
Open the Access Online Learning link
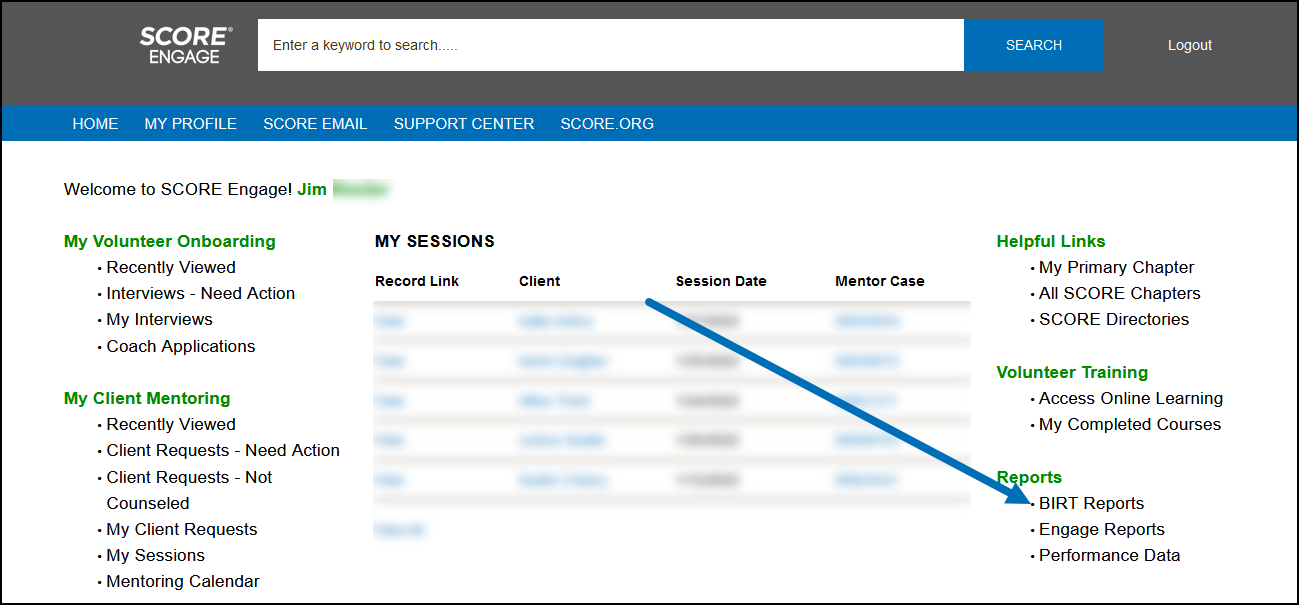tap(1131, 398)
